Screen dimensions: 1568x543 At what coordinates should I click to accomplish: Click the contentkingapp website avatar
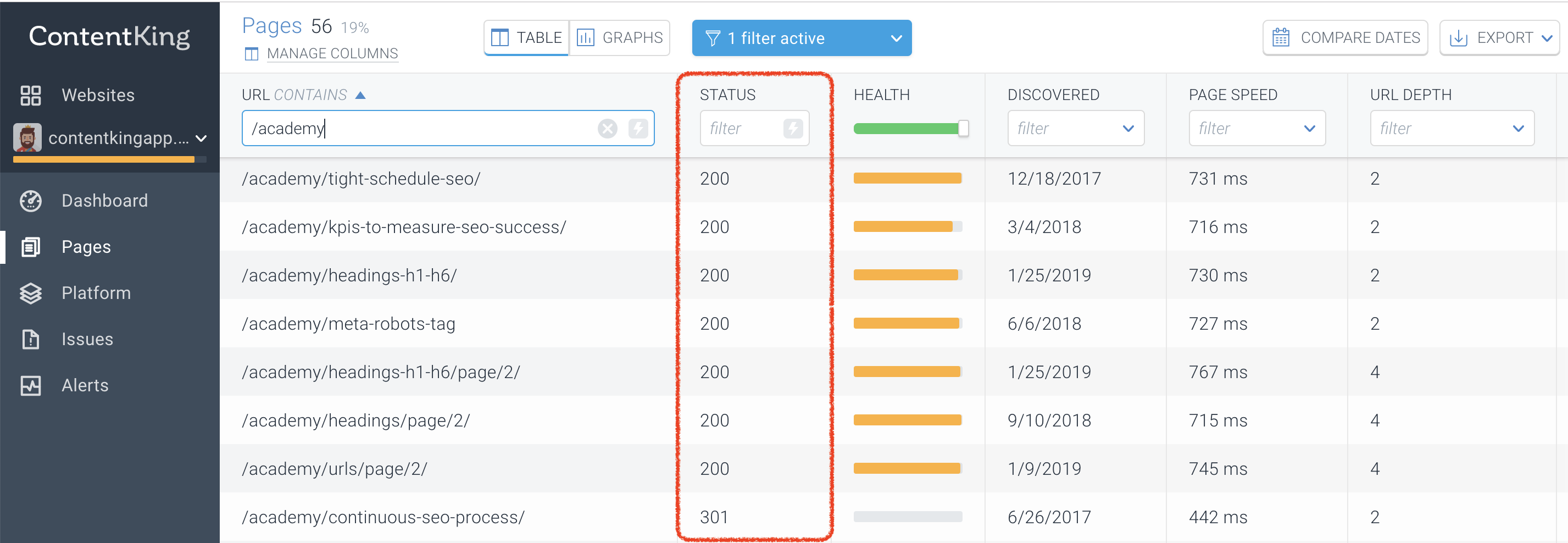tap(27, 138)
